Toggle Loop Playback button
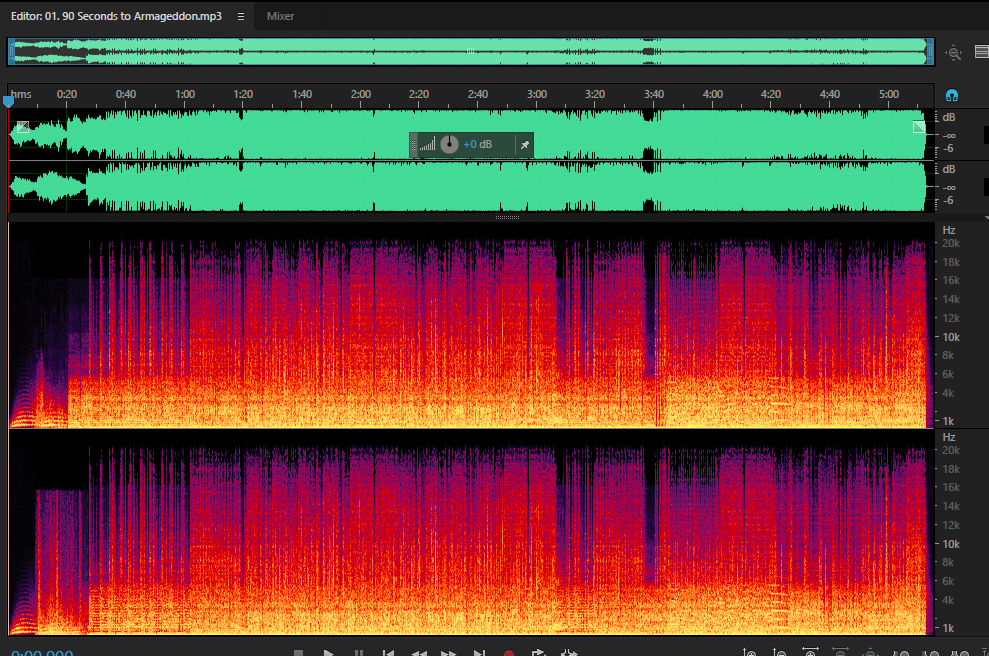 coord(539,653)
